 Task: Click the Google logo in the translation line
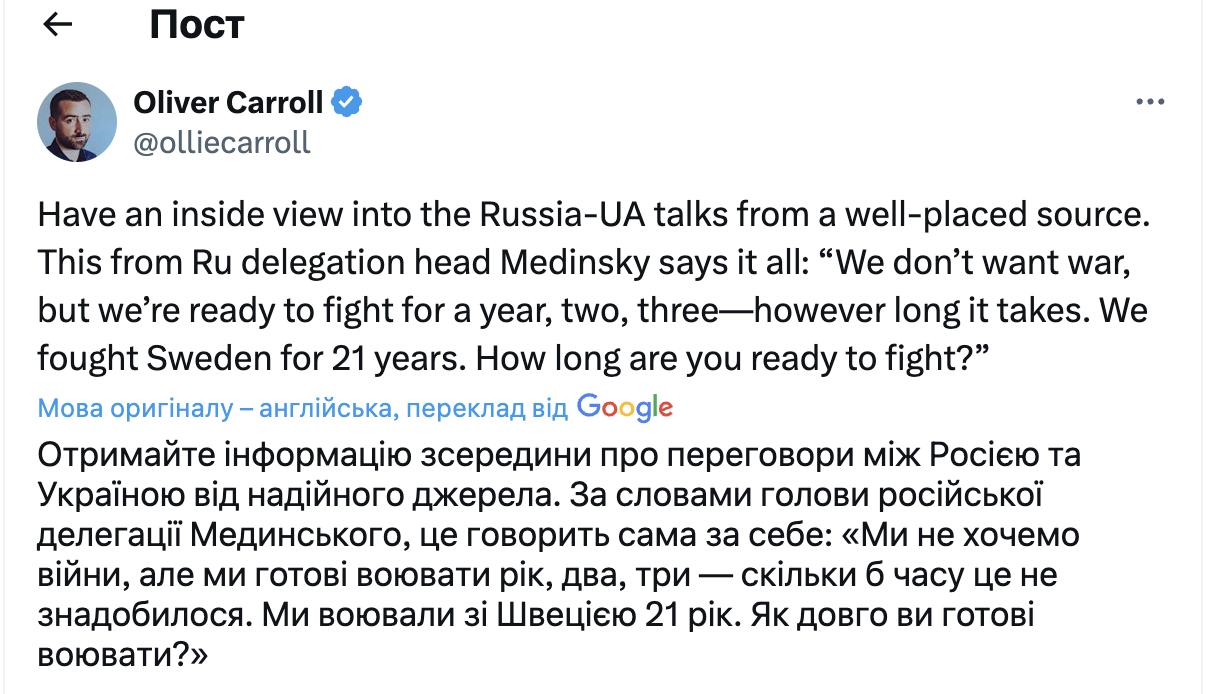coord(625,407)
